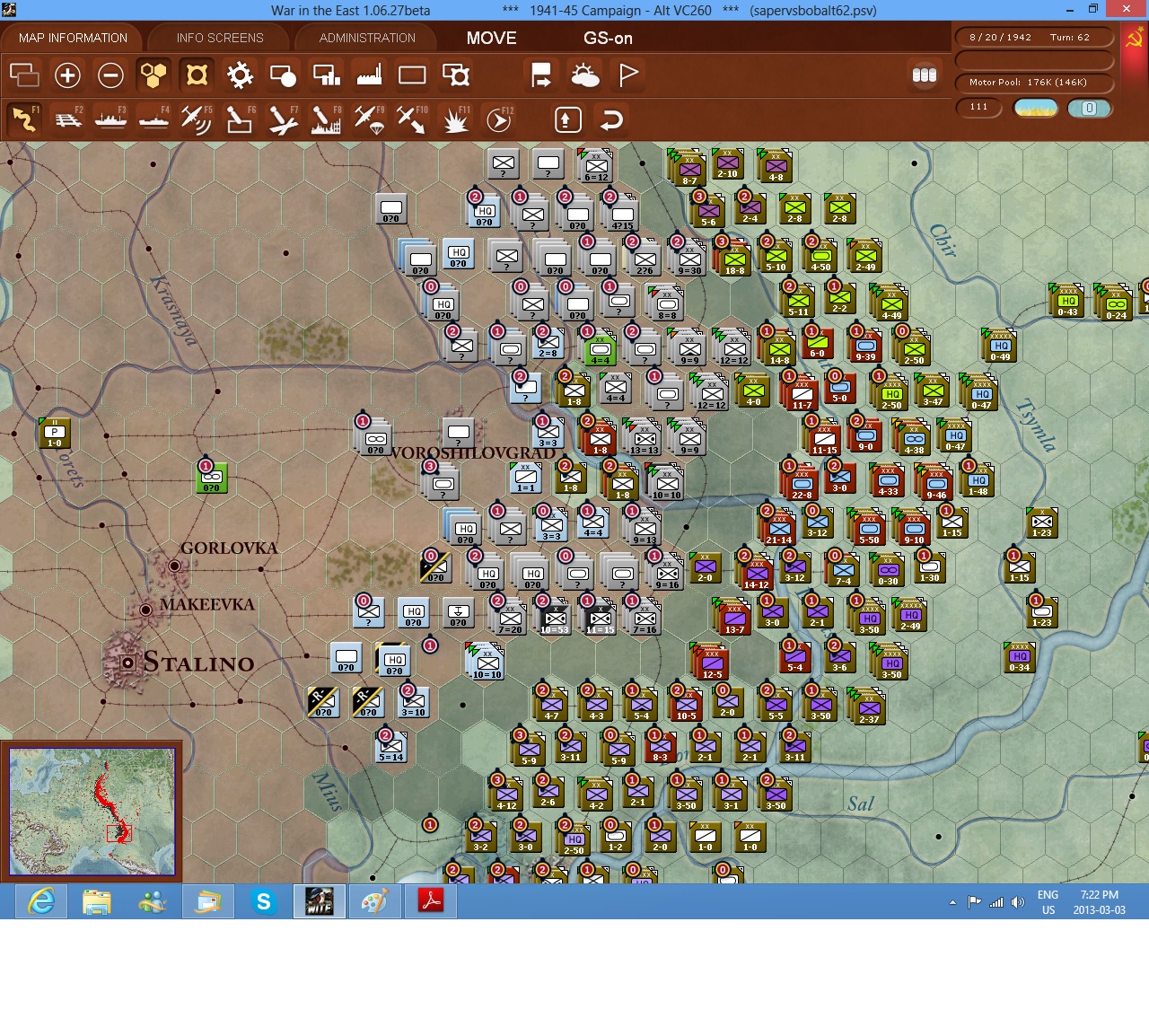Open the INFO SCREENS tab

point(220,38)
